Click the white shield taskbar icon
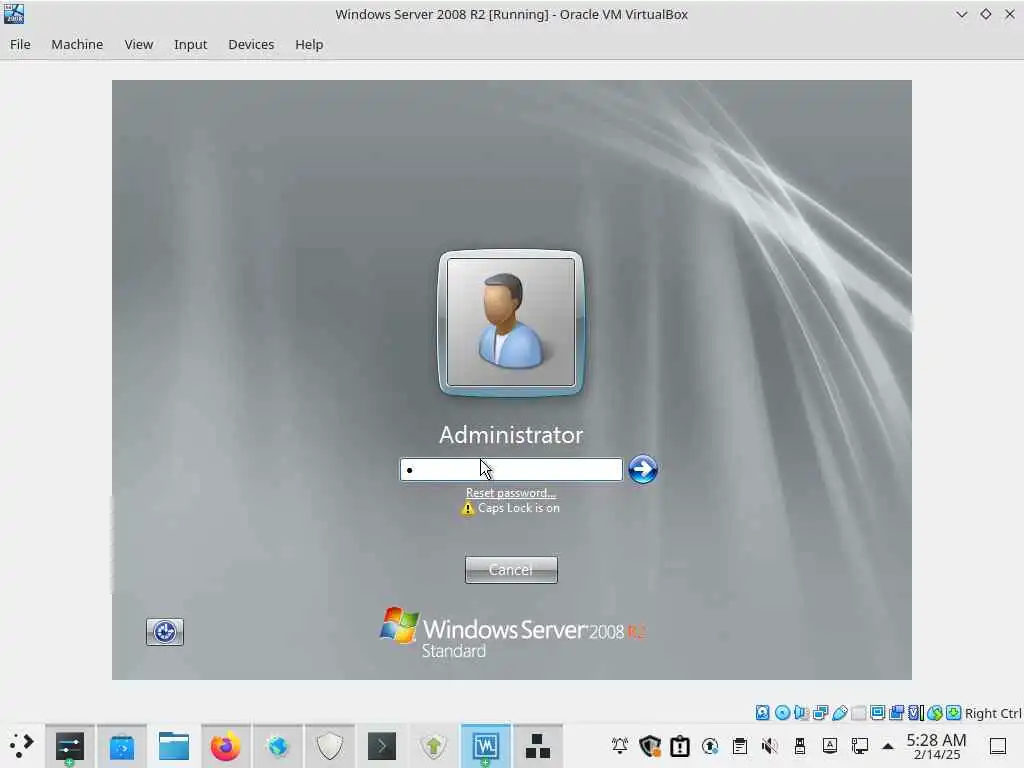 click(x=330, y=746)
